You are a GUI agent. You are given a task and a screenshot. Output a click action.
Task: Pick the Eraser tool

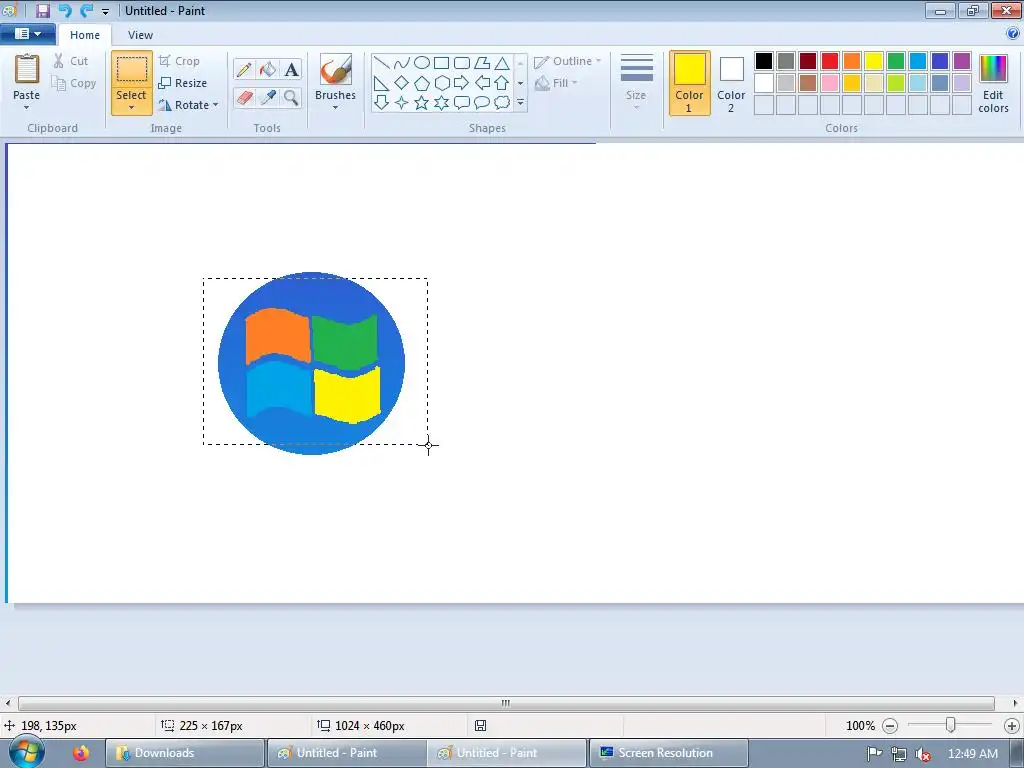[x=244, y=97]
